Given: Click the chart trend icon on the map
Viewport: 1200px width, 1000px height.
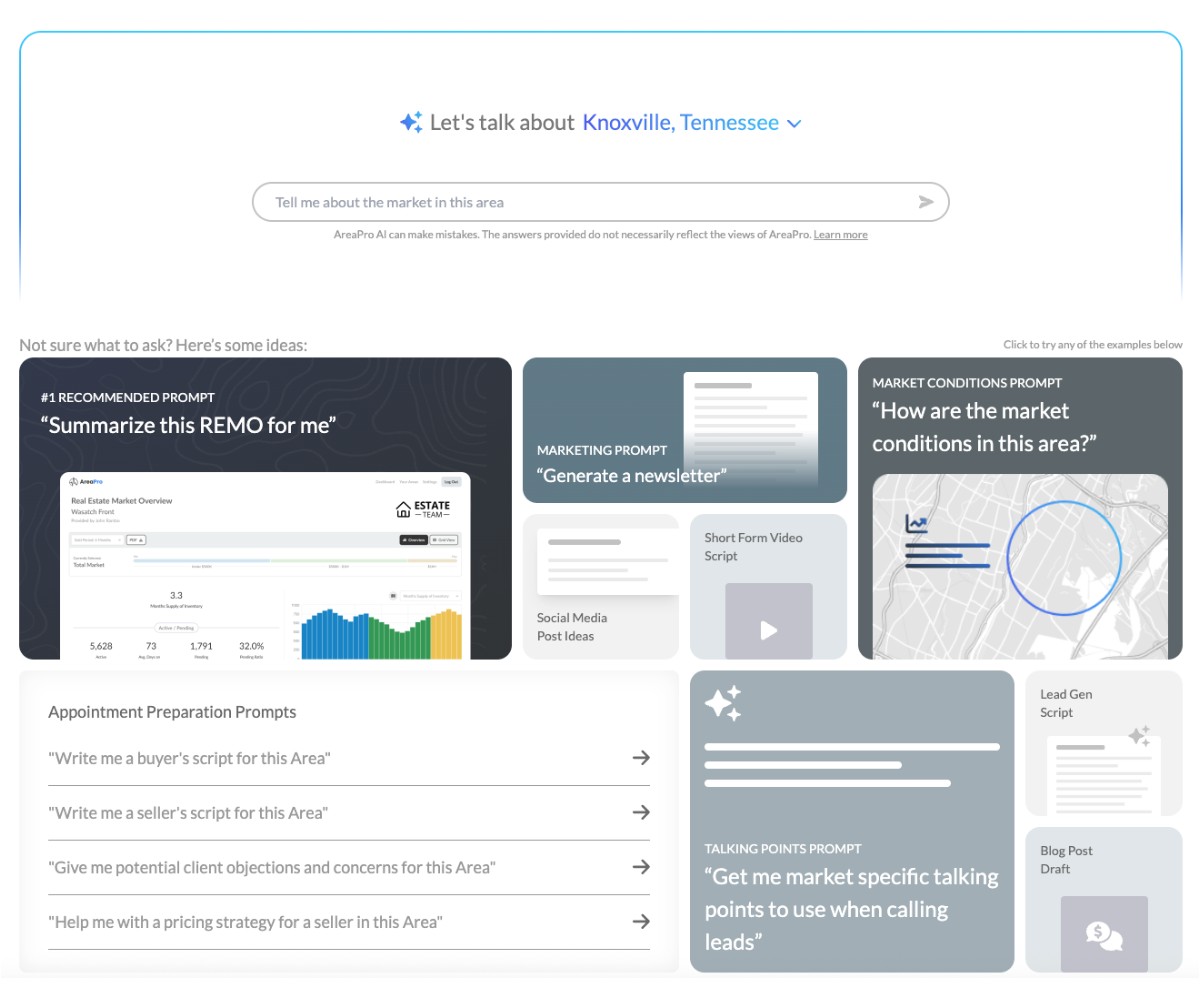Looking at the screenshot, I should [916, 523].
